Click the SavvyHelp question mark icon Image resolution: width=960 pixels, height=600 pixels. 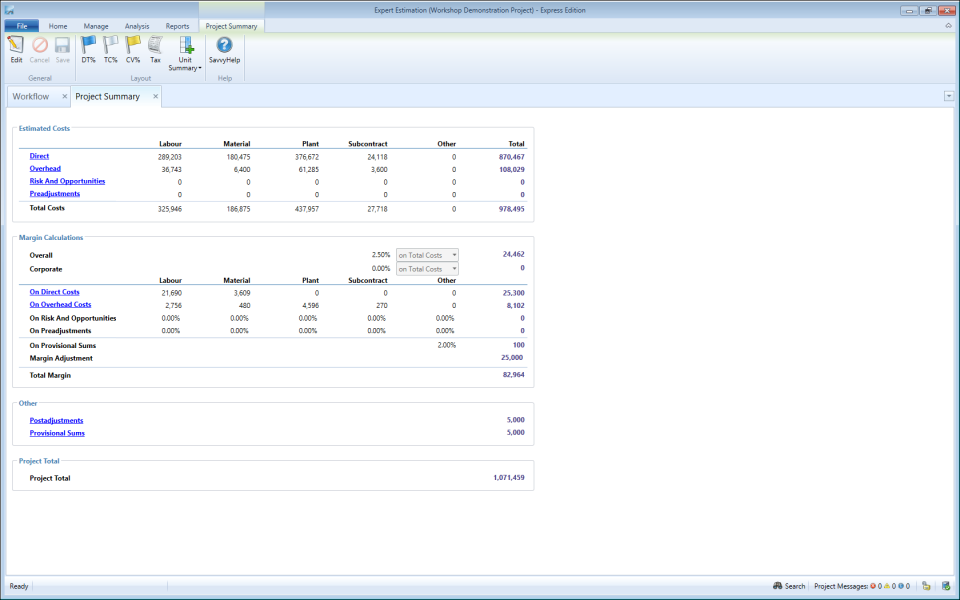[x=223, y=44]
